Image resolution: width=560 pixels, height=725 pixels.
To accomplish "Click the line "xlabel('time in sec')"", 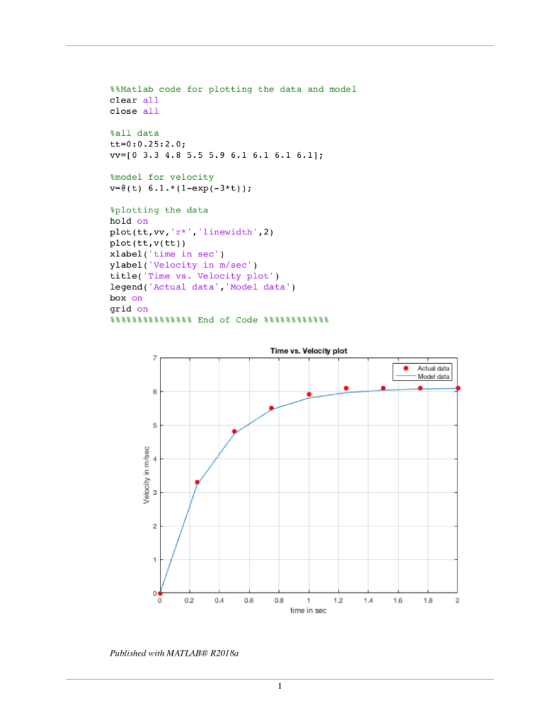I will coord(167,254).
